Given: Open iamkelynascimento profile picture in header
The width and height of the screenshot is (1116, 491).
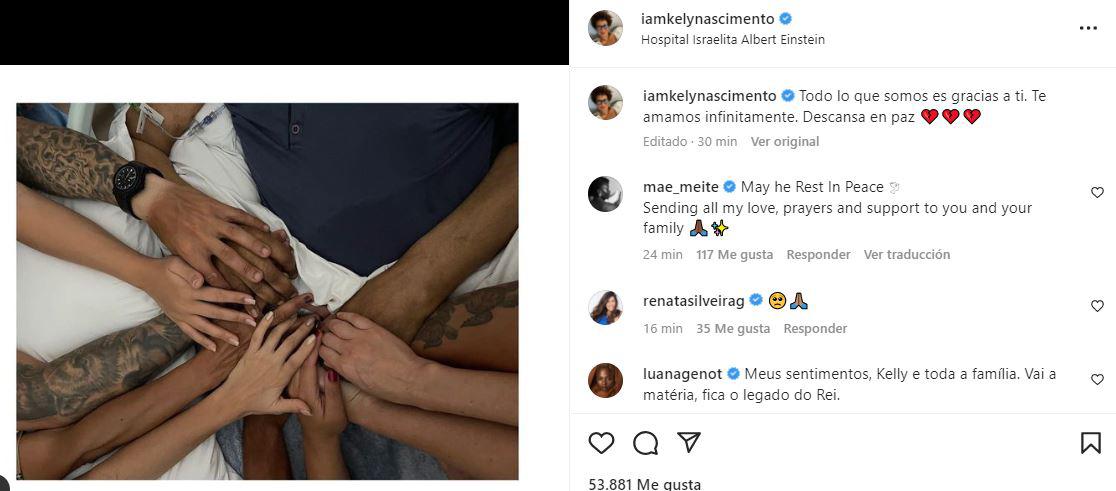Looking at the screenshot, I should click(605, 28).
